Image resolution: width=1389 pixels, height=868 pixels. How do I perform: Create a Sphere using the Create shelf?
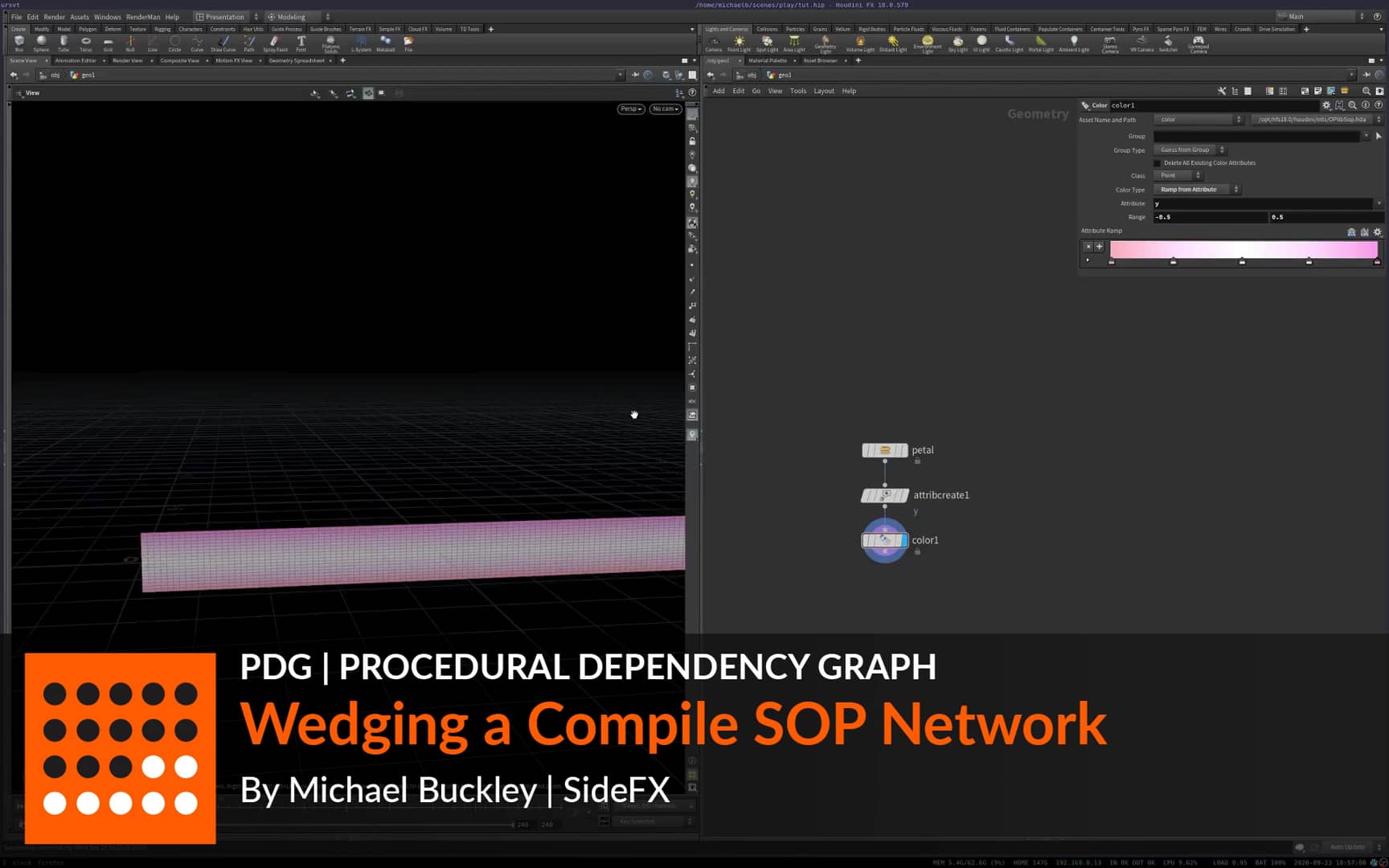coord(41,42)
